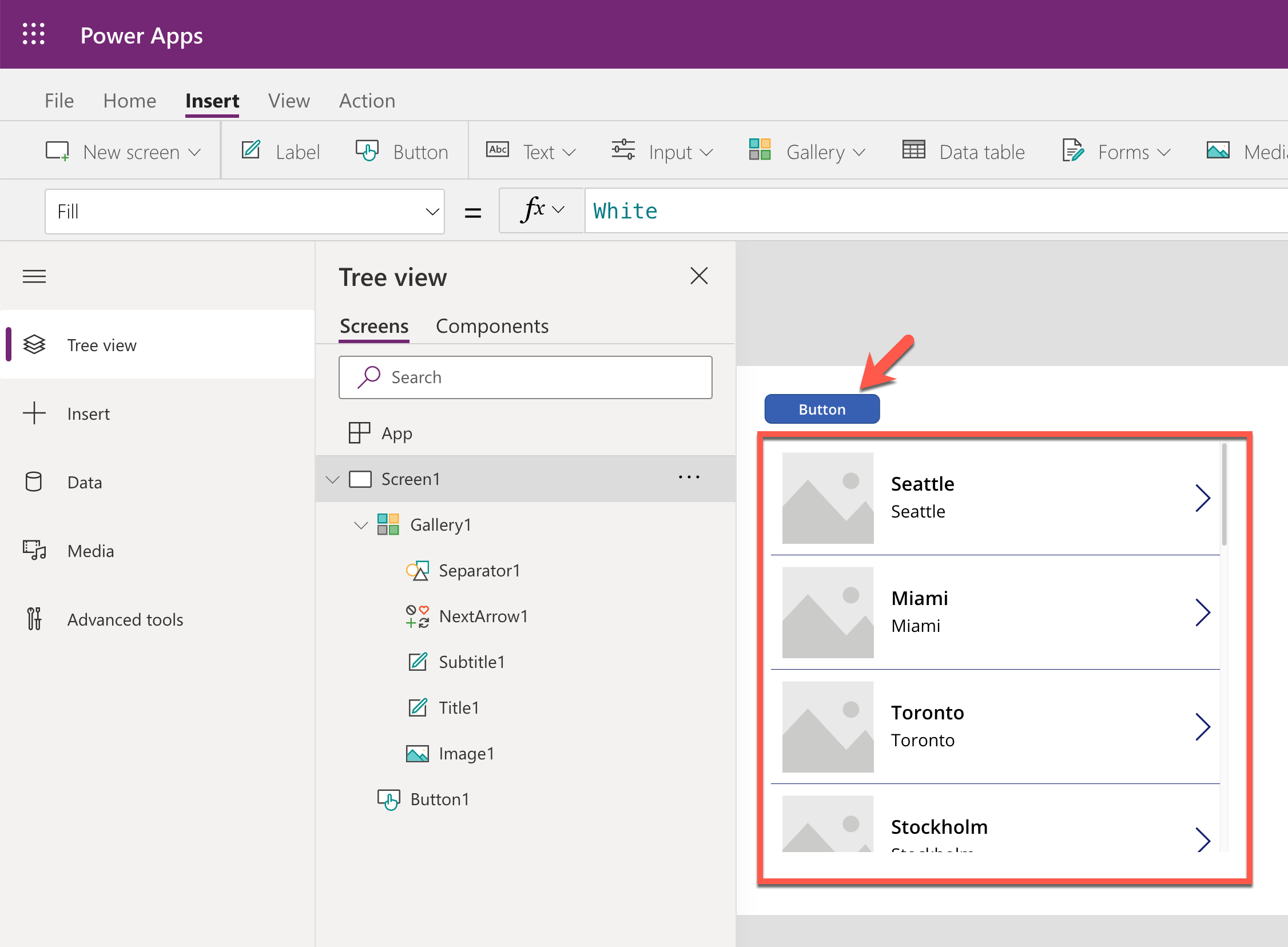Open the Fill property dropdown

click(x=245, y=212)
